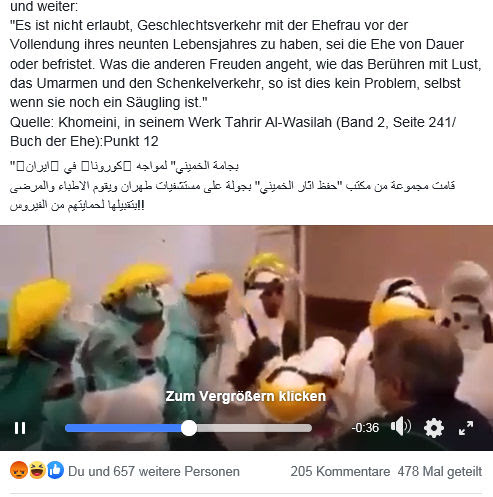
Task: Open video settings gear
Action: pos(434,428)
